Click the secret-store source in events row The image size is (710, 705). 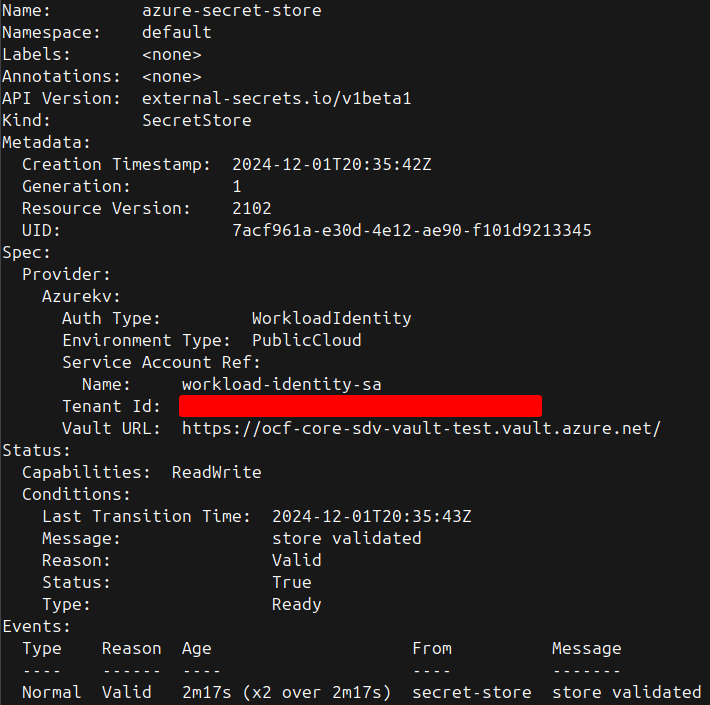coord(471,692)
